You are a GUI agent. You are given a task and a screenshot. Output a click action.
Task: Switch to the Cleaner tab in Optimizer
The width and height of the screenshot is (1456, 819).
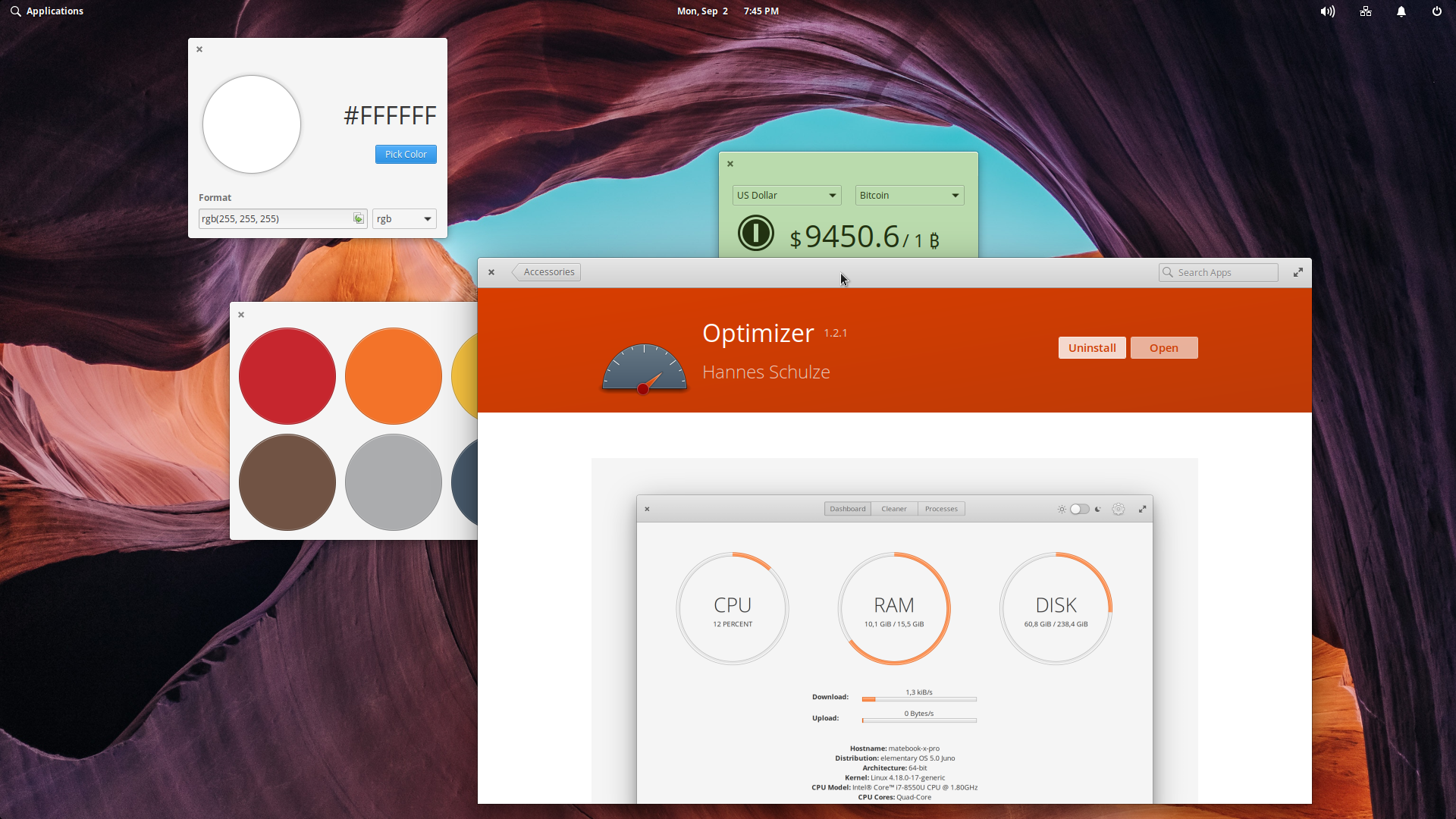click(893, 508)
